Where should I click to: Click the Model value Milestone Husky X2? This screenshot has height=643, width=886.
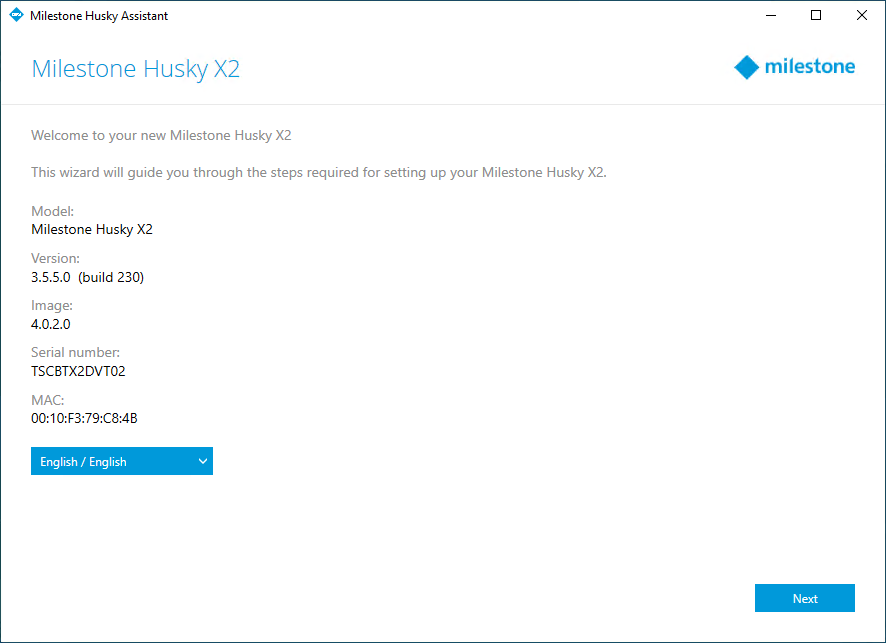click(x=92, y=229)
